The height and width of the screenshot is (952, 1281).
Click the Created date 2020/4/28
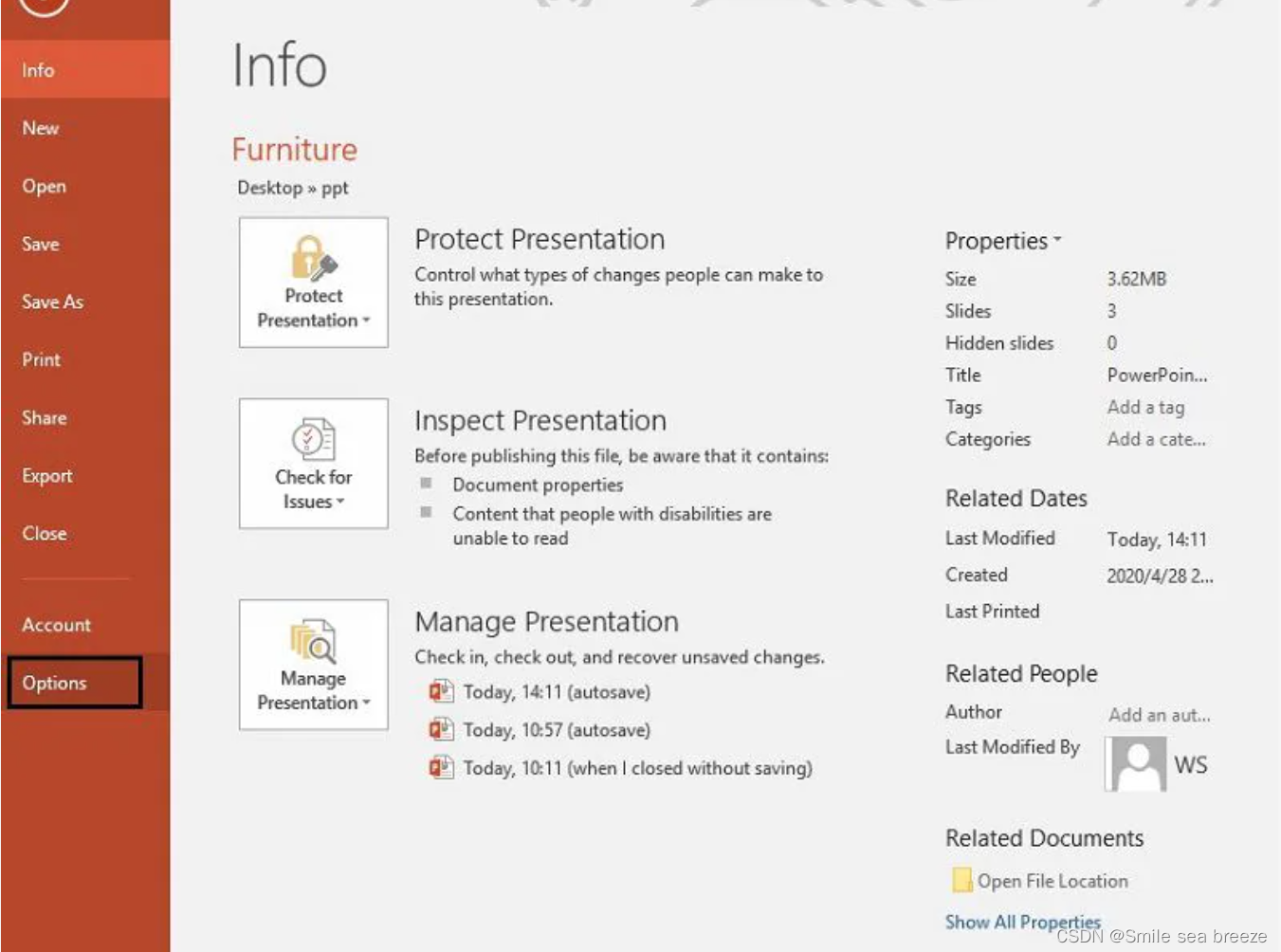coord(1160,576)
